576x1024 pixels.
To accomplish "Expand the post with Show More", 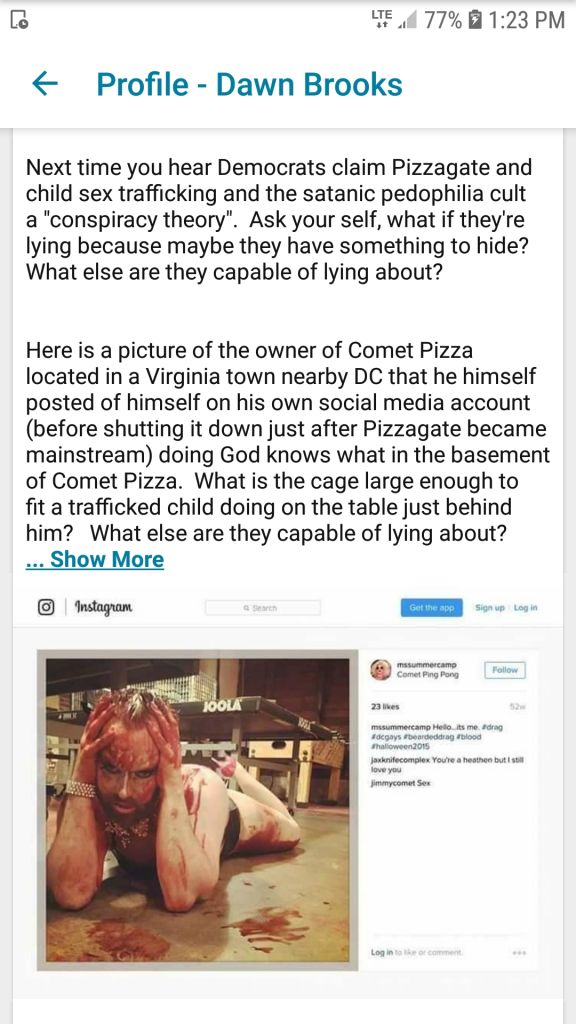I will [95, 560].
